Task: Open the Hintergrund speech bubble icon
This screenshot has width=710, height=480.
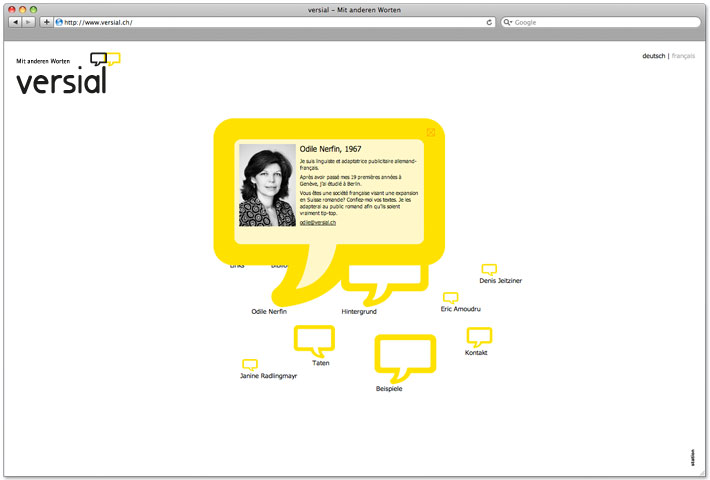Action: pos(385,285)
